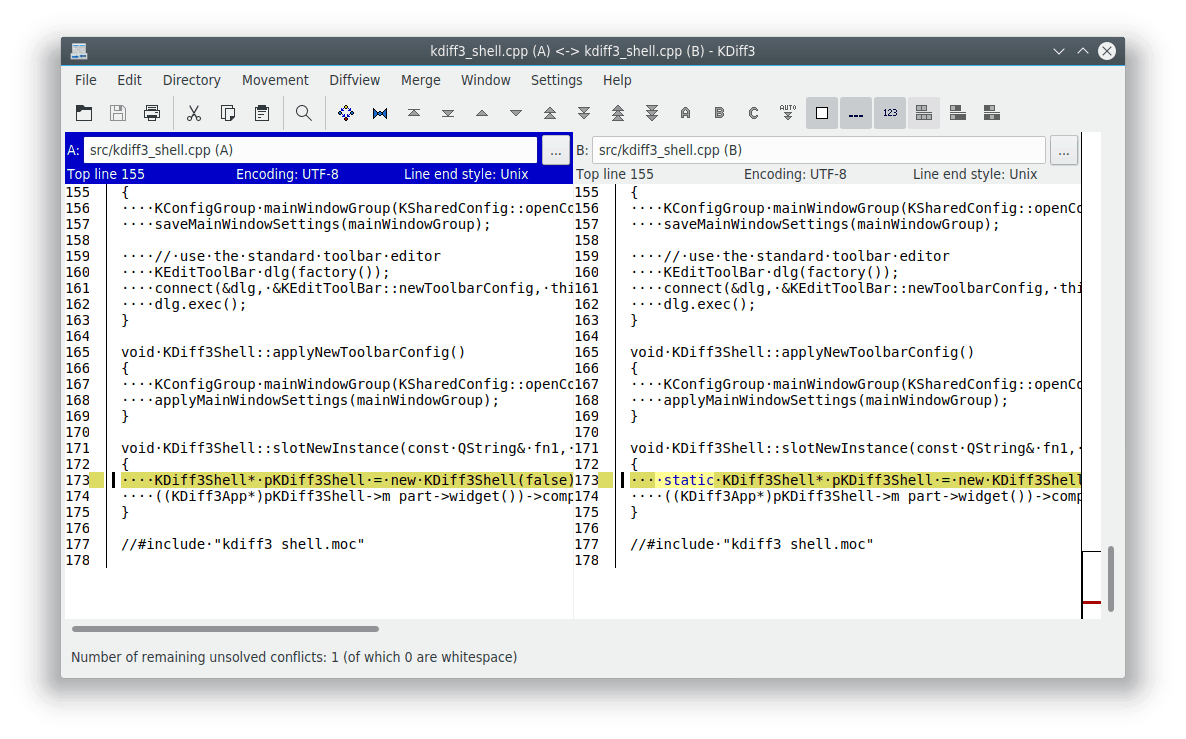Toggle auto-advance to next conflict button
This screenshot has width=1186, height=739.
tap(787, 113)
